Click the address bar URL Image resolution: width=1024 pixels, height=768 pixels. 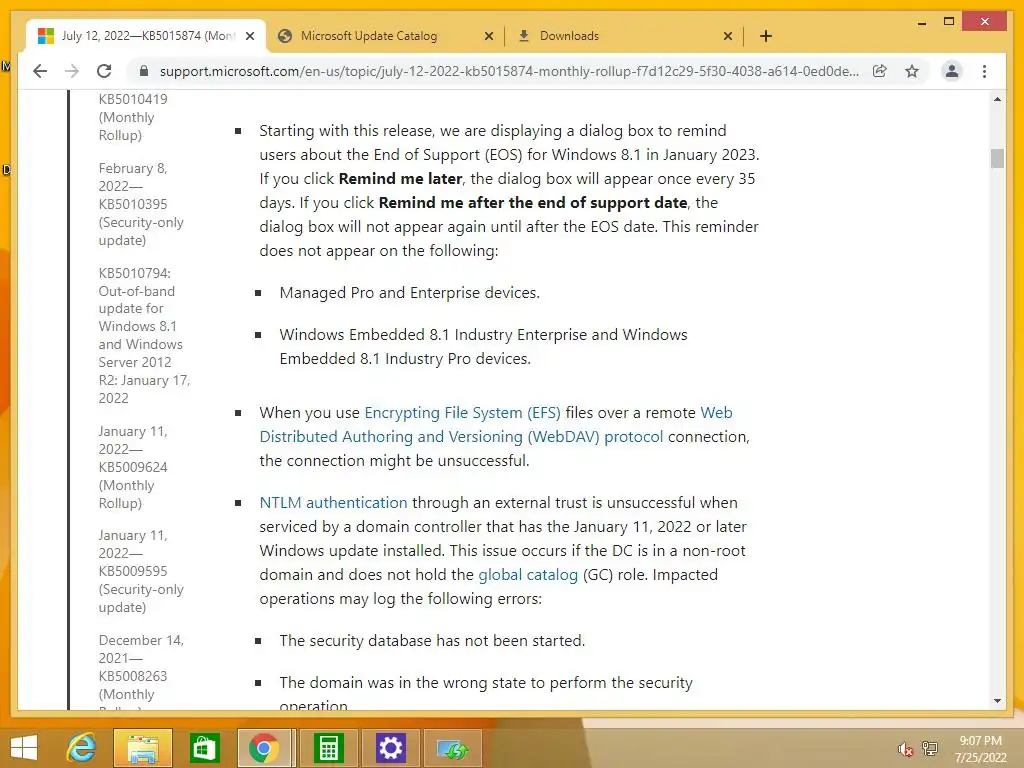click(509, 71)
